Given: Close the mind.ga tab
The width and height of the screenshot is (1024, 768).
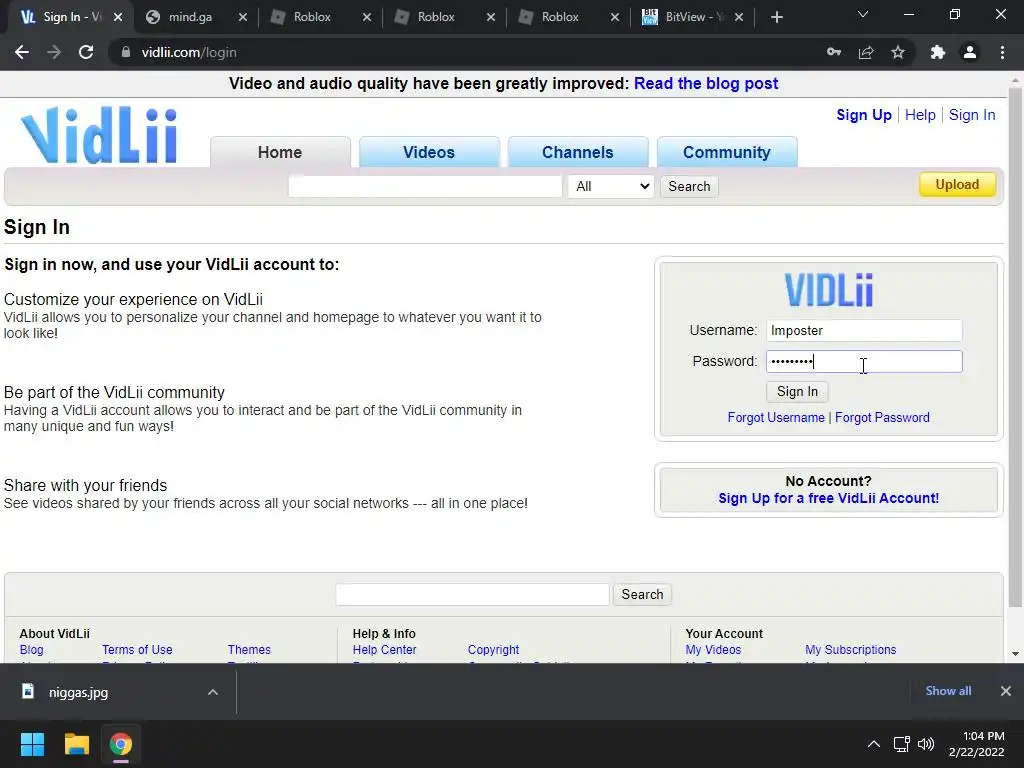Looking at the screenshot, I should pos(243,17).
